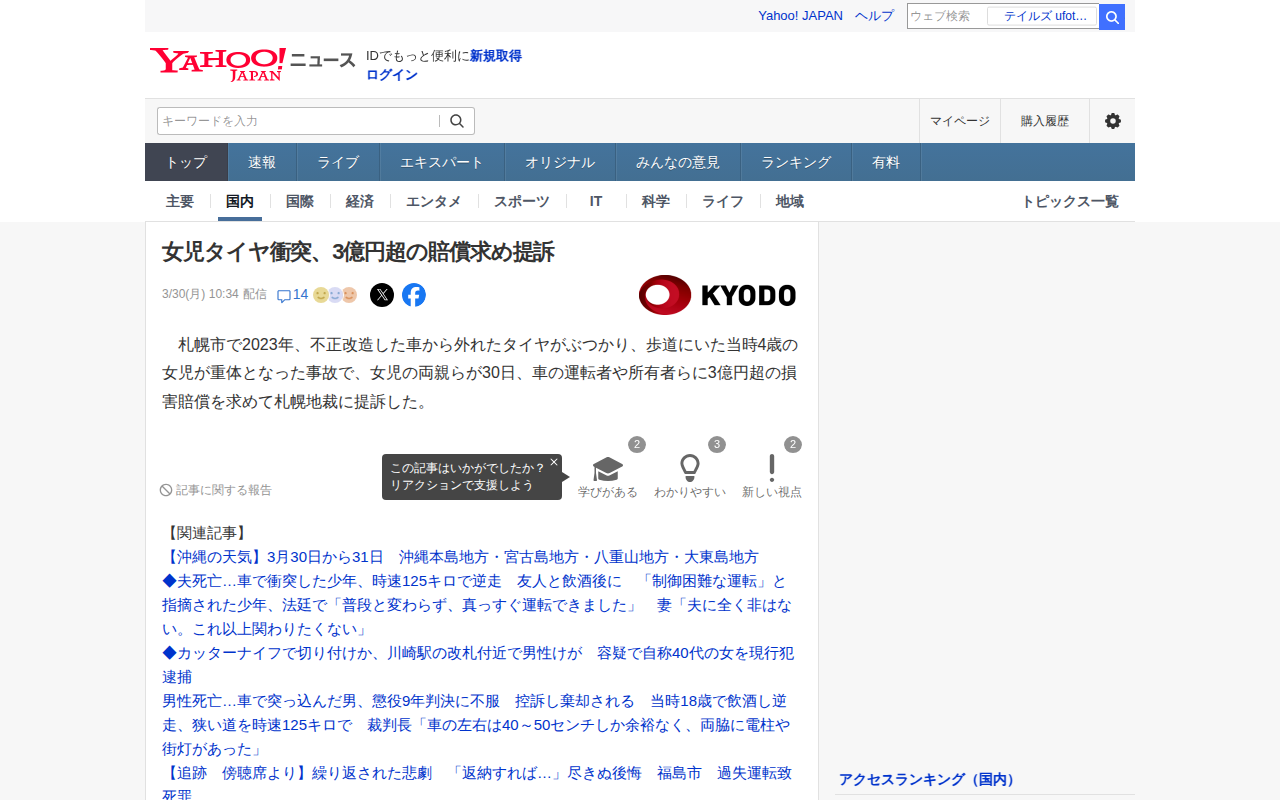Viewport: 1280px width, 800px height.
Task: Switch to the 主要 category
Action: click(180, 201)
